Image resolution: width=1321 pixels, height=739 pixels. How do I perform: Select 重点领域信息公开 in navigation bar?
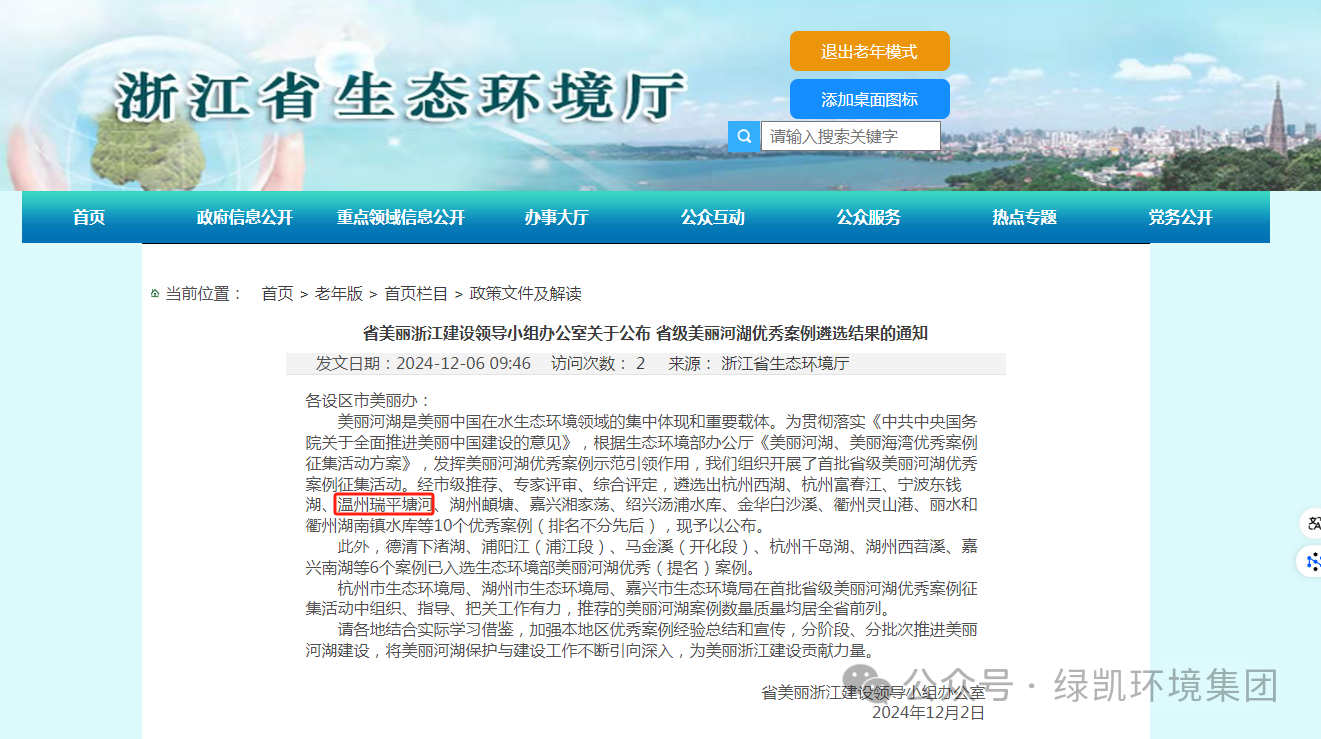401,217
